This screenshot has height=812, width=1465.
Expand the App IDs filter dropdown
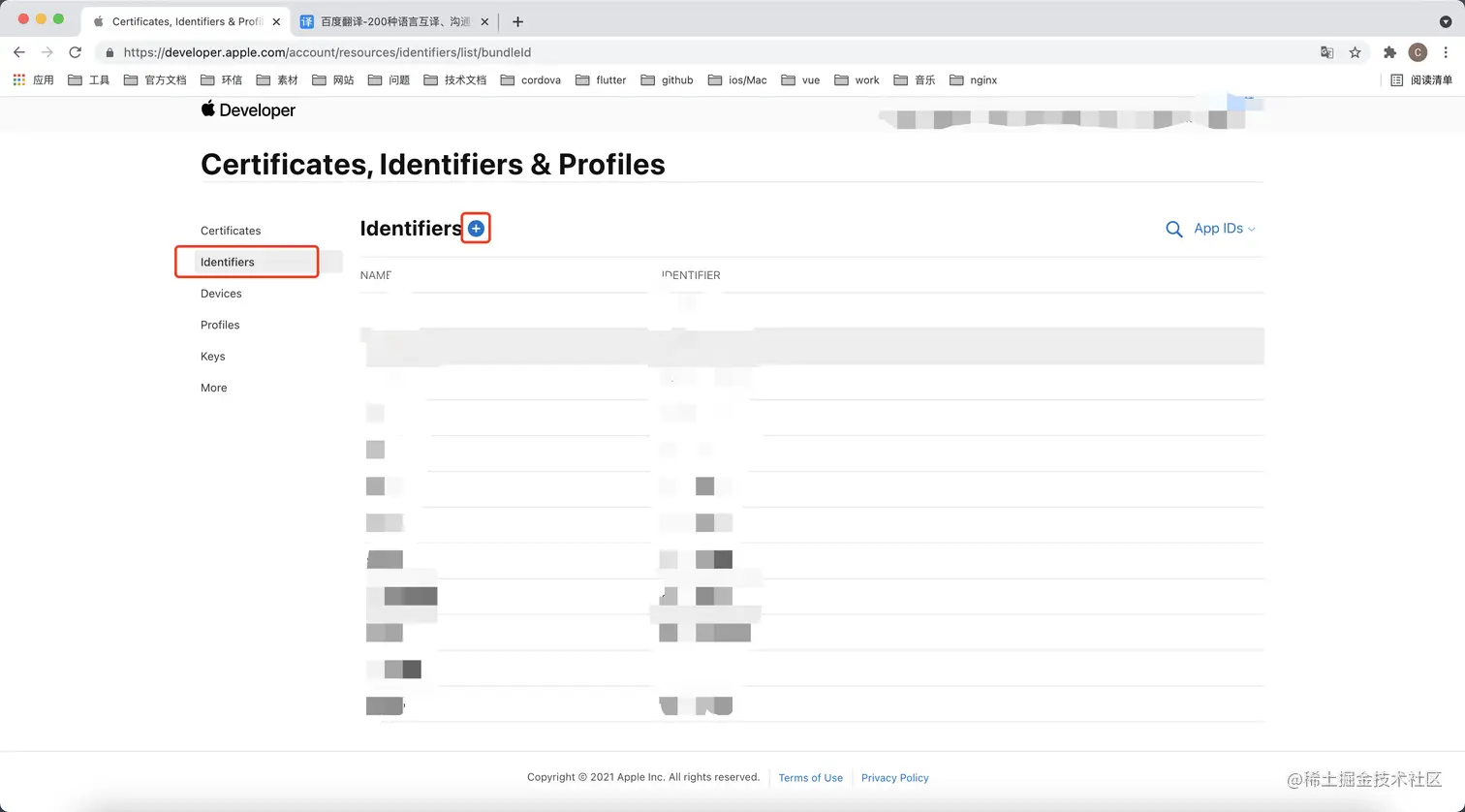pos(1225,229)
